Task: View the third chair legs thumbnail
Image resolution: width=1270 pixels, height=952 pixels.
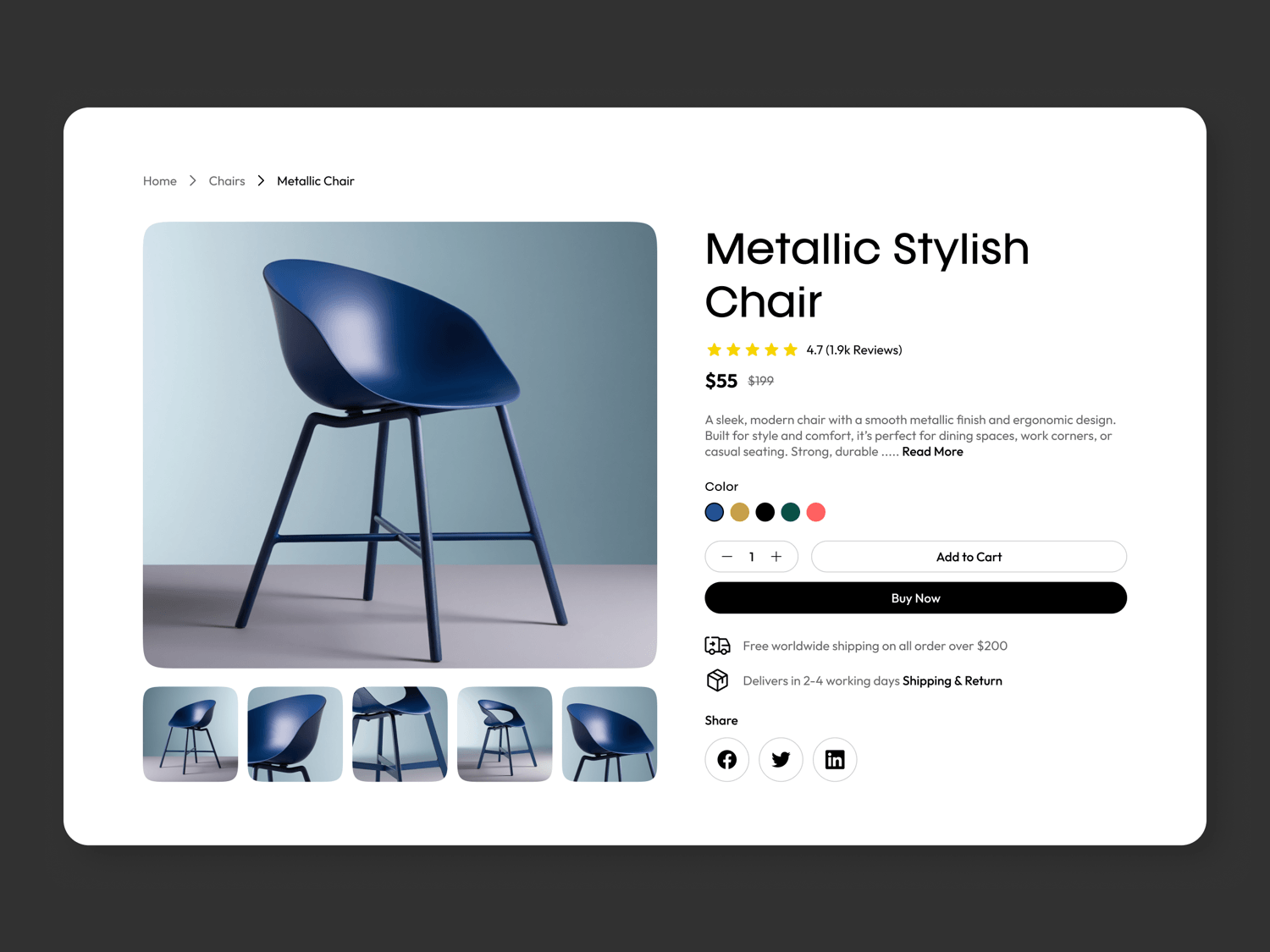Action: (x=400, y=734)
